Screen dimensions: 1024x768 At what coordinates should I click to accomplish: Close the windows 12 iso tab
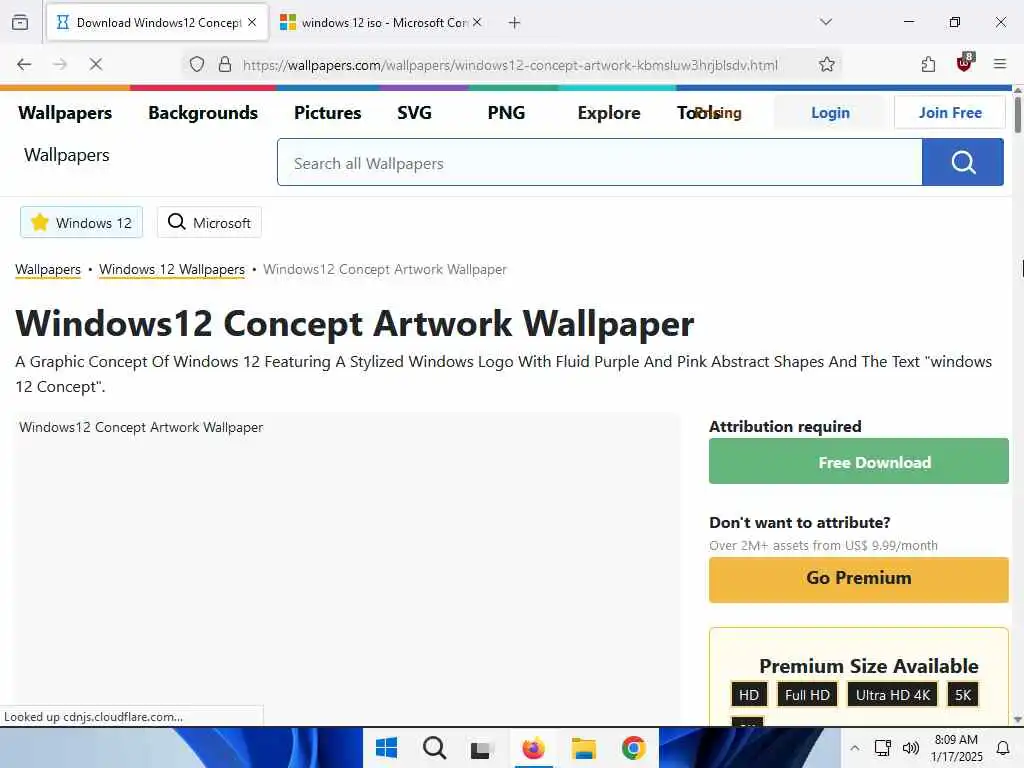pos(477,22)
